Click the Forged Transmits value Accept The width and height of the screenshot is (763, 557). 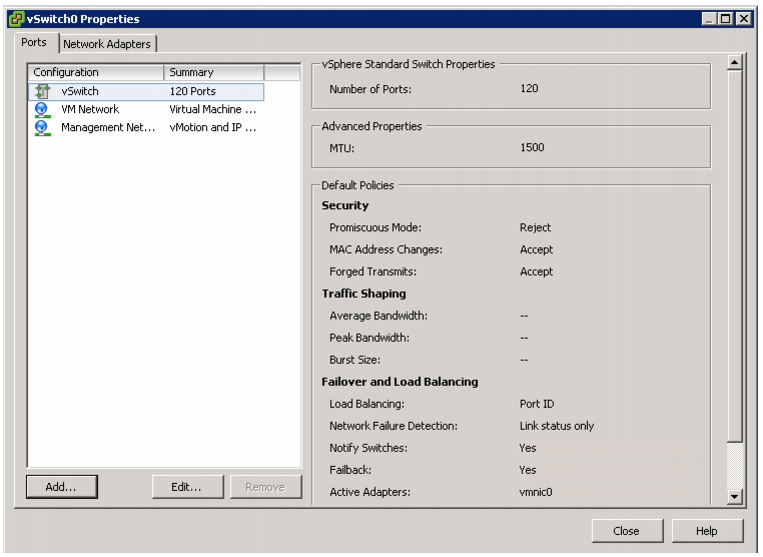[x=536, y=271]
